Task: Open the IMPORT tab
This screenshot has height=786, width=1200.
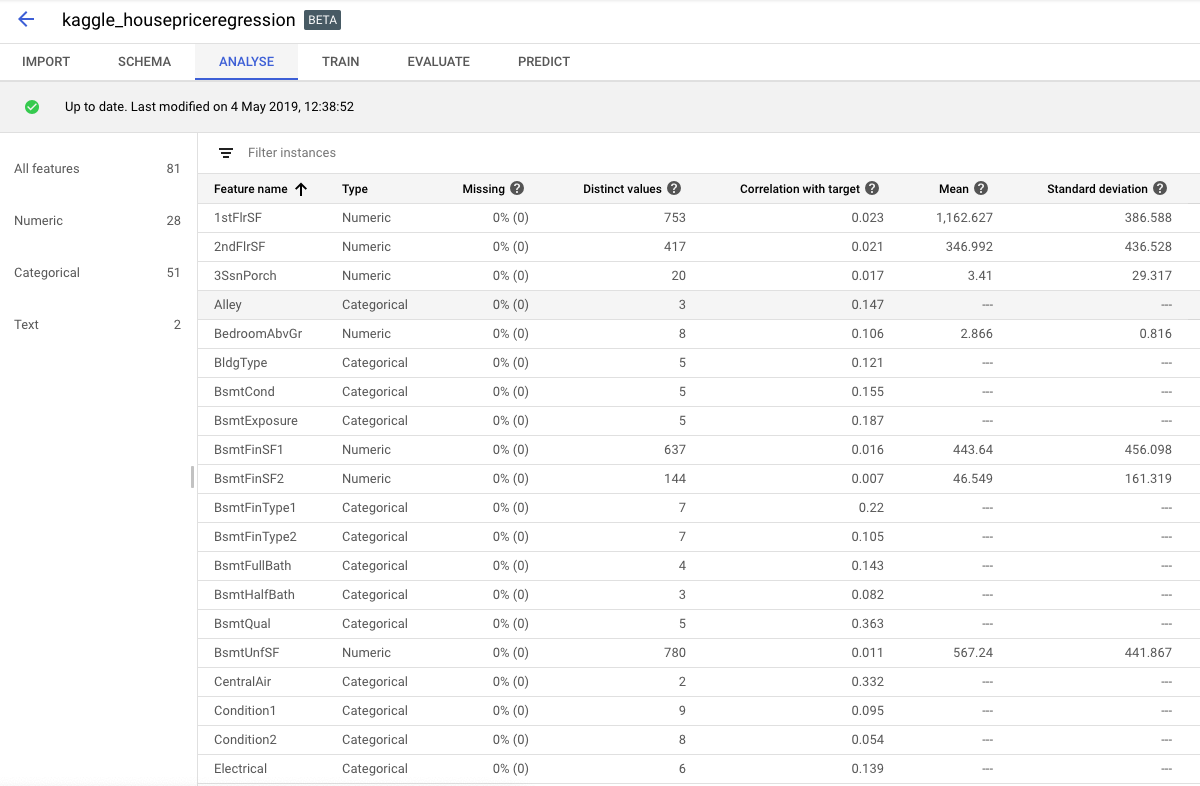Action: 46,62
